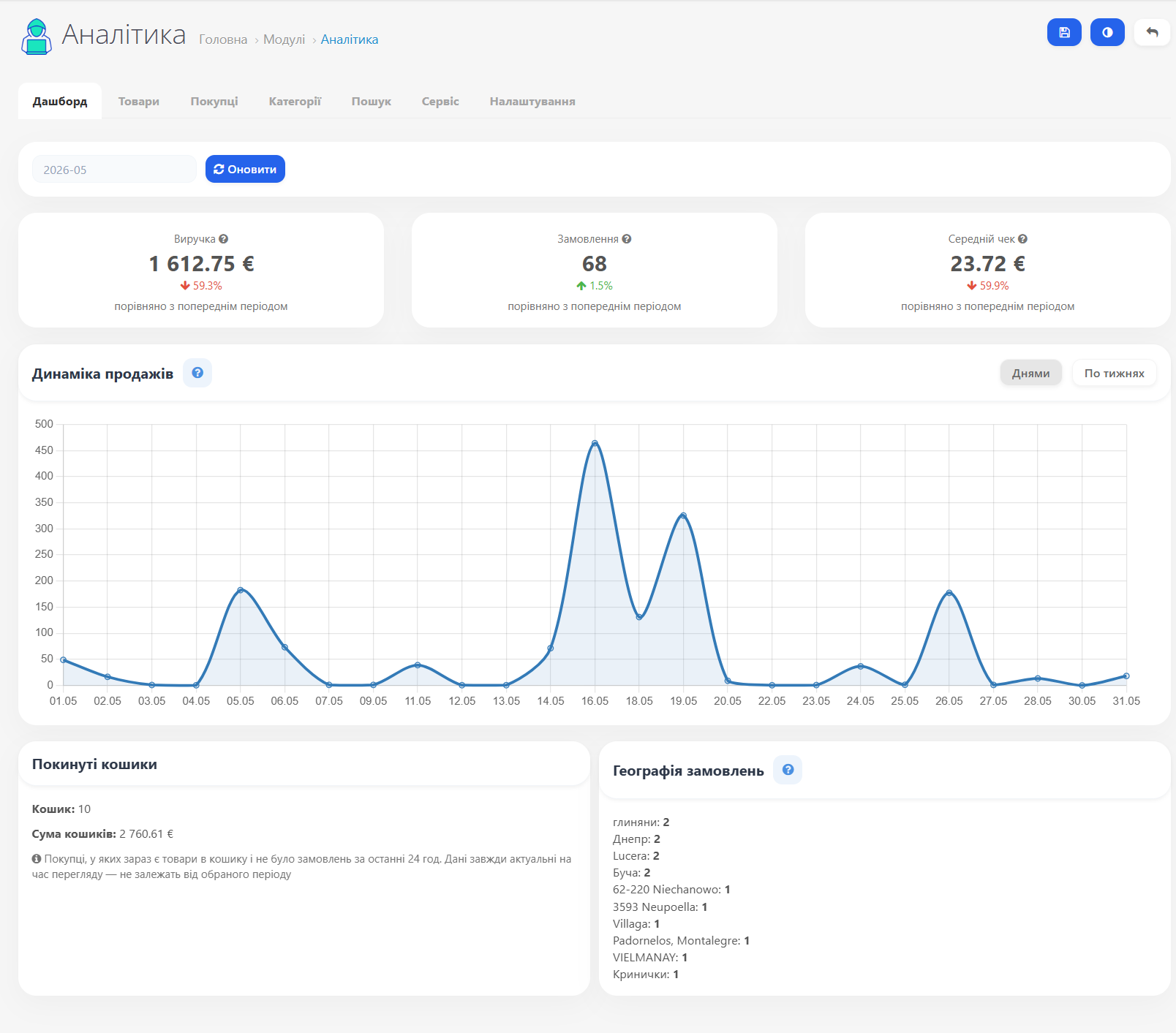The image size is (1176, 1033).
Task: Click the 1 612.75 € revenue value
Action: (x=201, y=263)
